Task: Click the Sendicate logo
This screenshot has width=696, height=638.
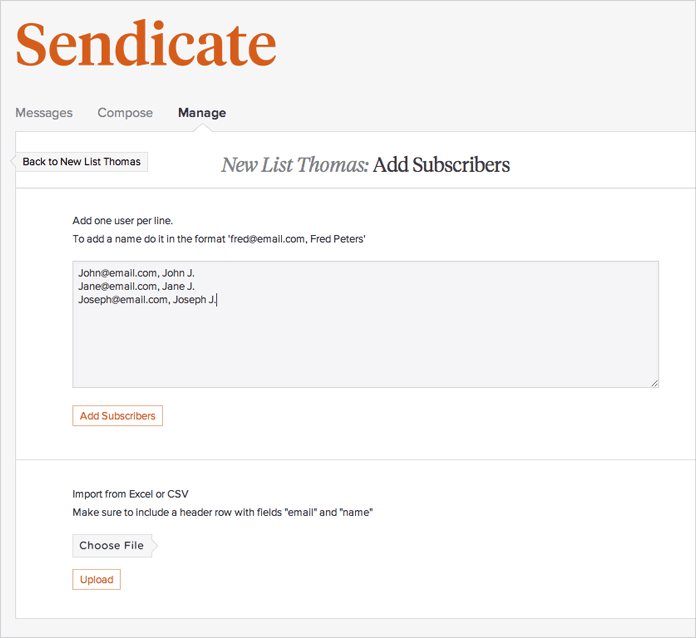Action: pos(146,45)
